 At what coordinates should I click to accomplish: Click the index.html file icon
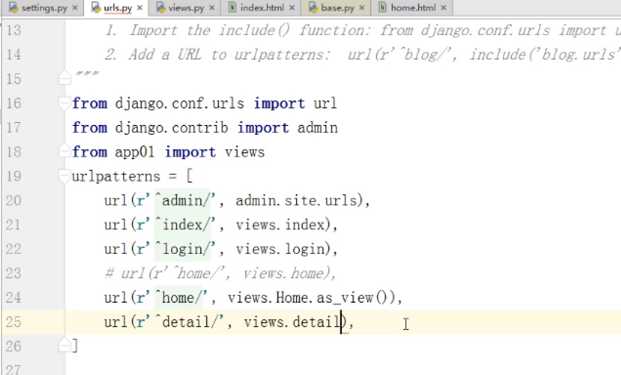tap(232, 8)
